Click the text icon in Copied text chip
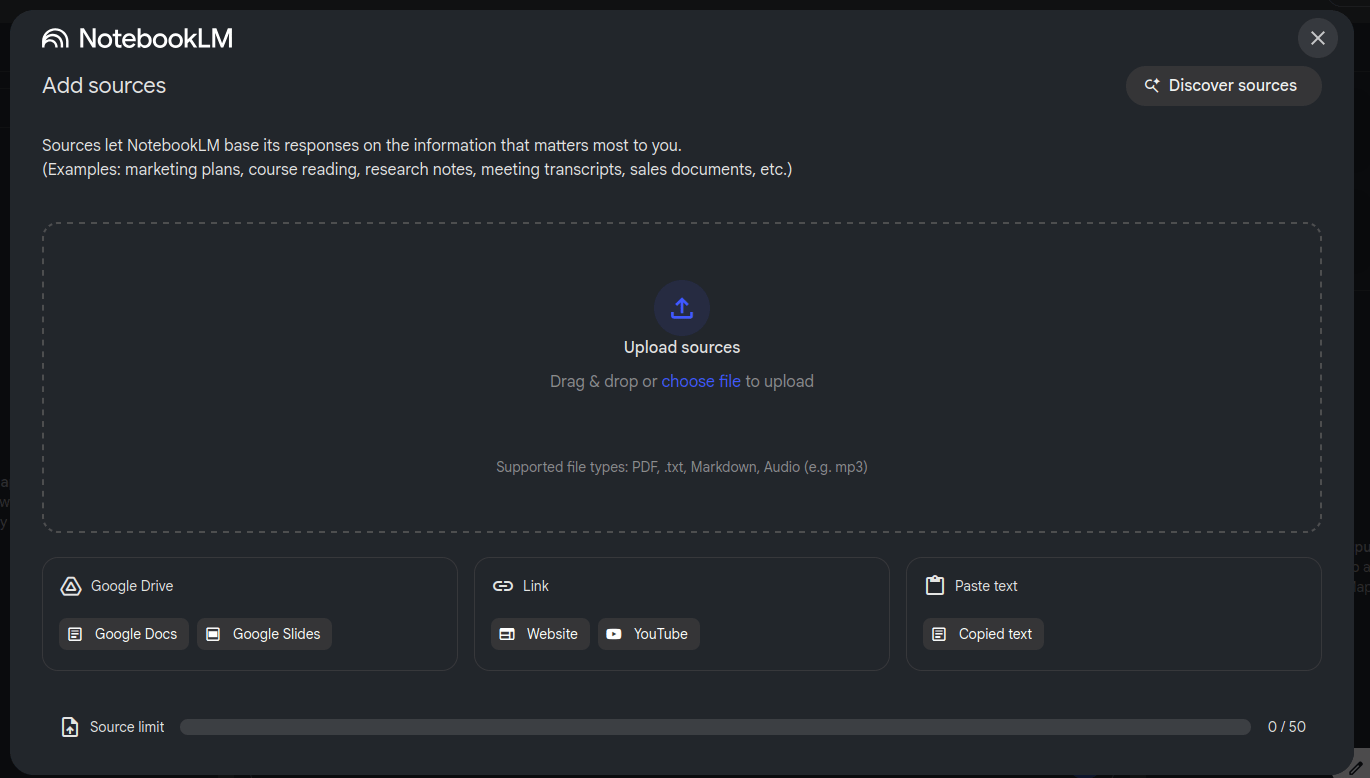The width and height of the screenshot is (1370, 778). pos(939,634)
